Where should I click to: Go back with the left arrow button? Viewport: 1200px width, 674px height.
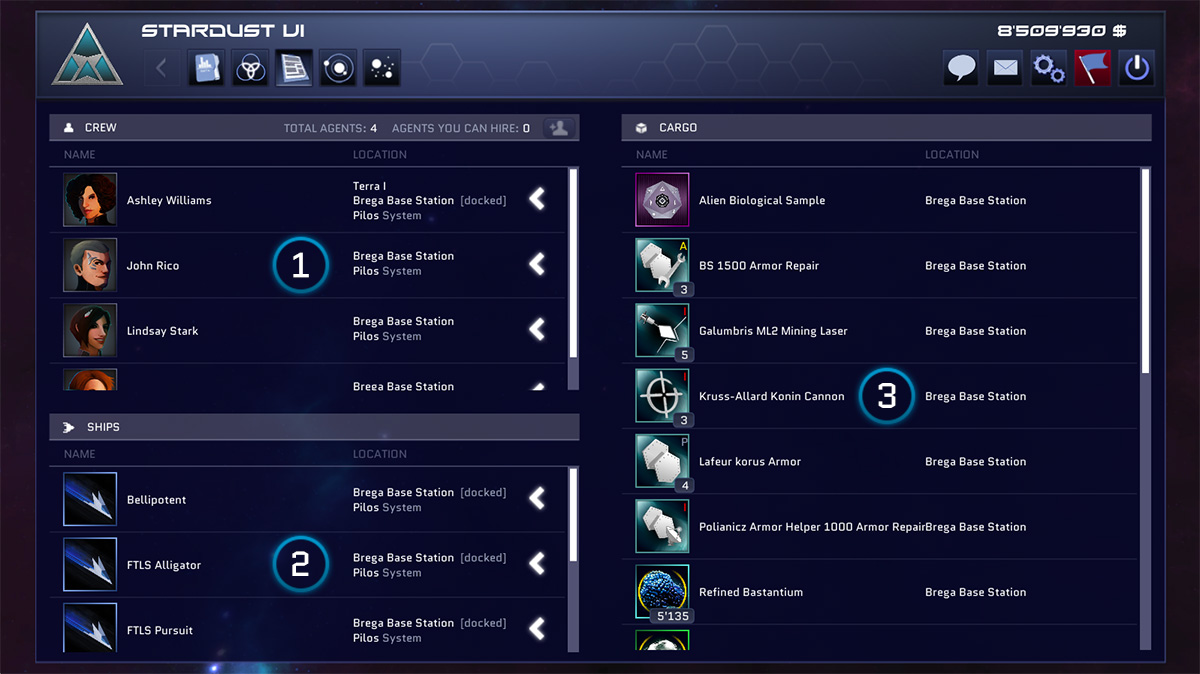pos(162,68)
